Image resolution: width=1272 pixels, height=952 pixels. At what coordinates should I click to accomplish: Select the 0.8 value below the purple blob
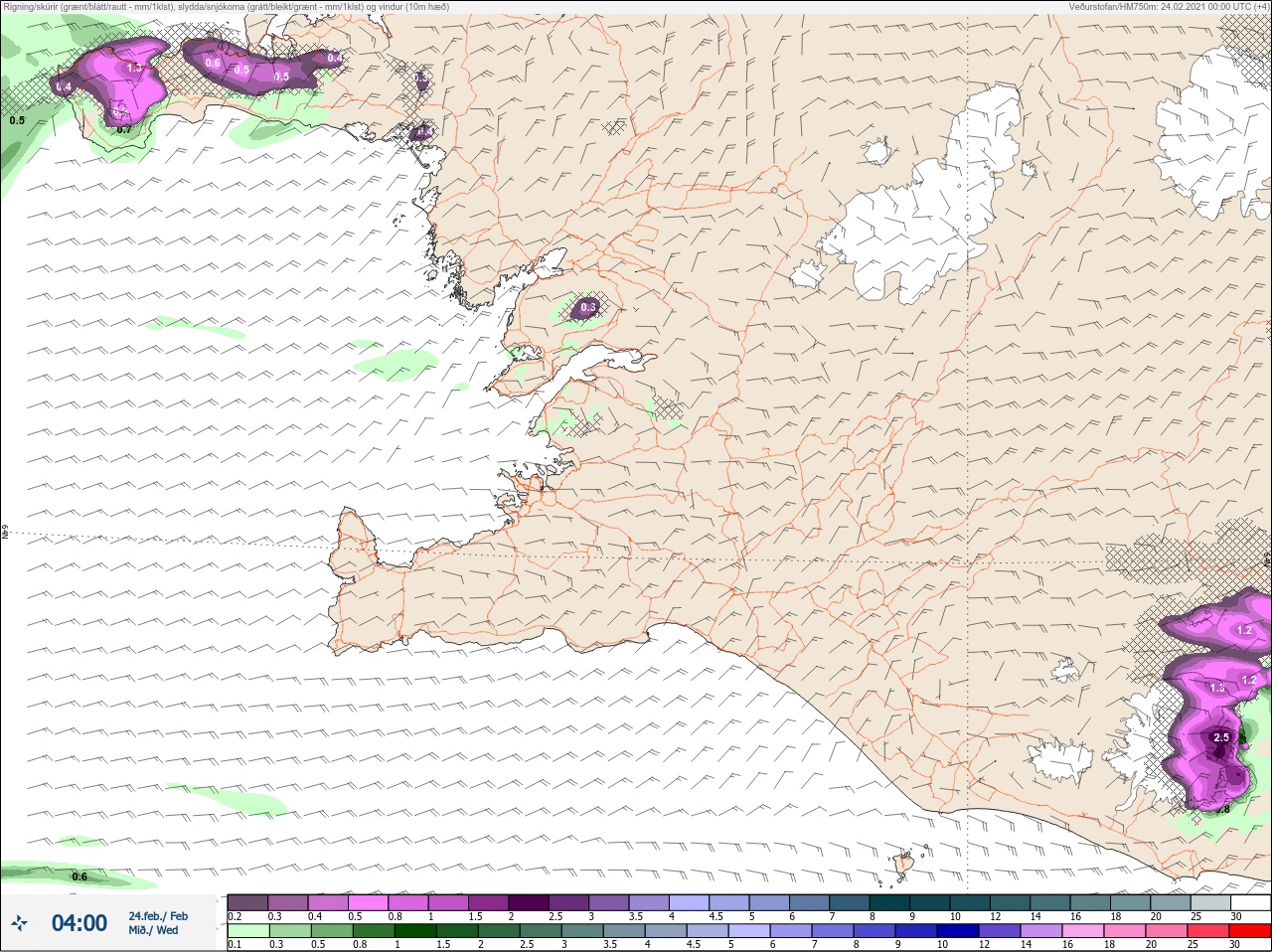(x=1222, y=809)
